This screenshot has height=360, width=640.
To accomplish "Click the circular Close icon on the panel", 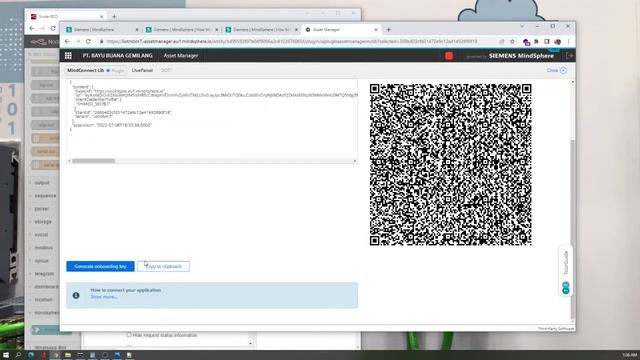I will (563, 70).
